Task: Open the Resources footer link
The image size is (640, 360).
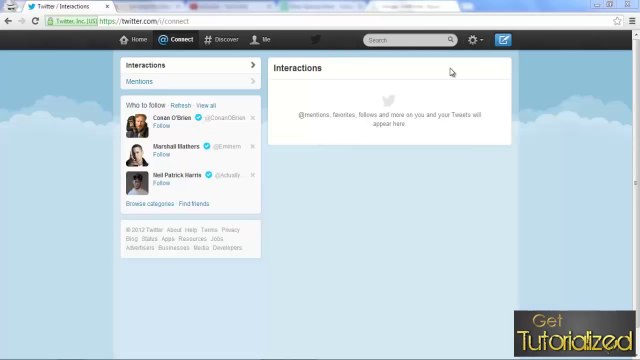Action: [193, 239]
